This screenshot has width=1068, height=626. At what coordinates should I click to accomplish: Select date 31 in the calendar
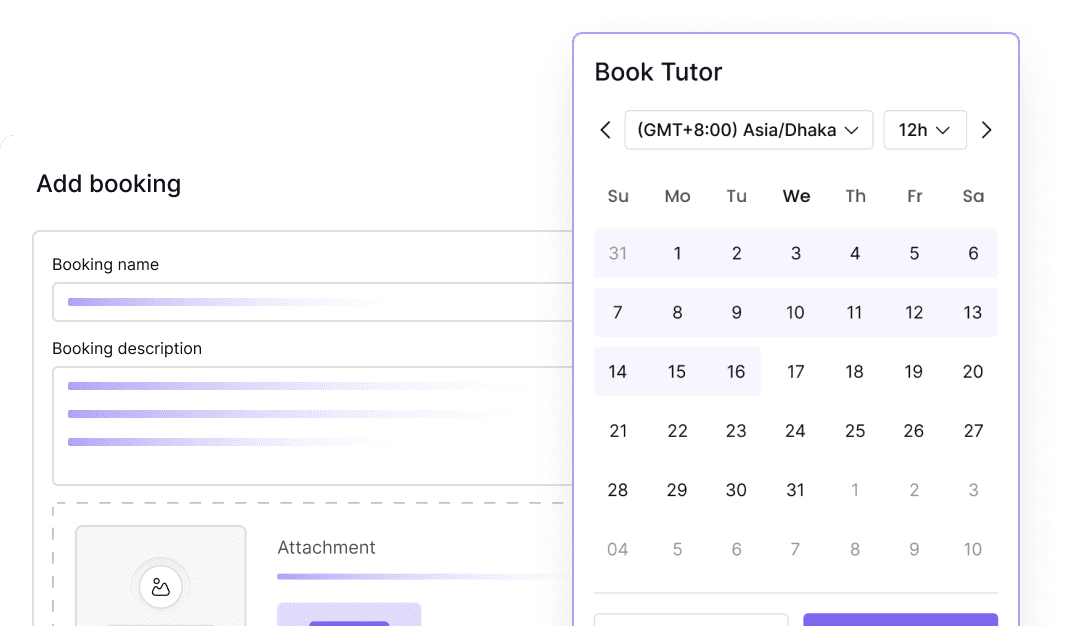pyautogui.click(x=795, y=490)
